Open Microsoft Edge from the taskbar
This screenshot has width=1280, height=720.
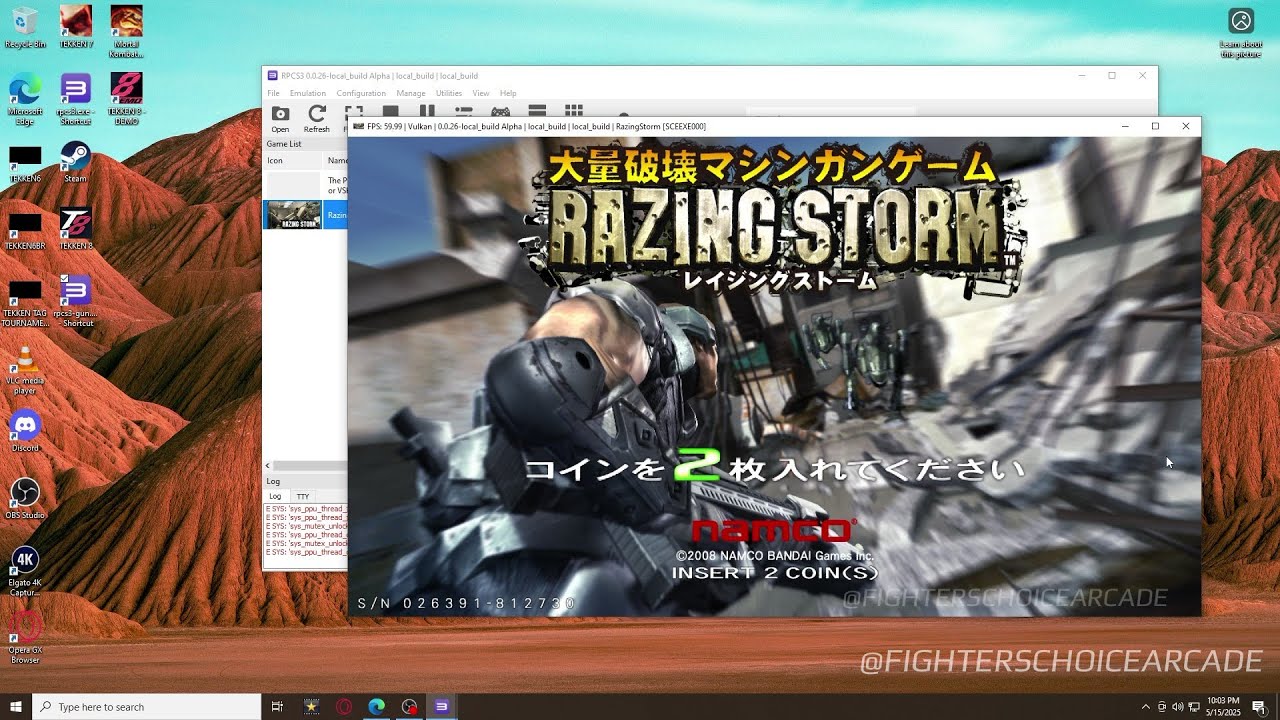pos(377,706)
